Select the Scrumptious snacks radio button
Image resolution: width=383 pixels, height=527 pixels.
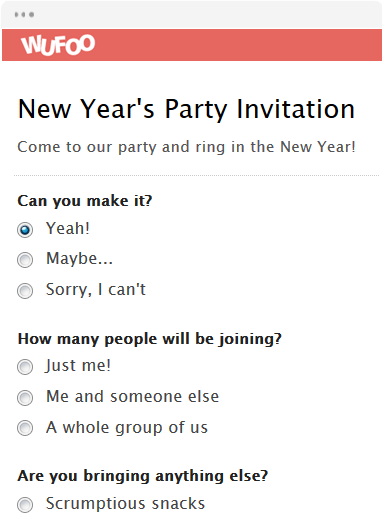pyautogui.click(x=25, y=505)
